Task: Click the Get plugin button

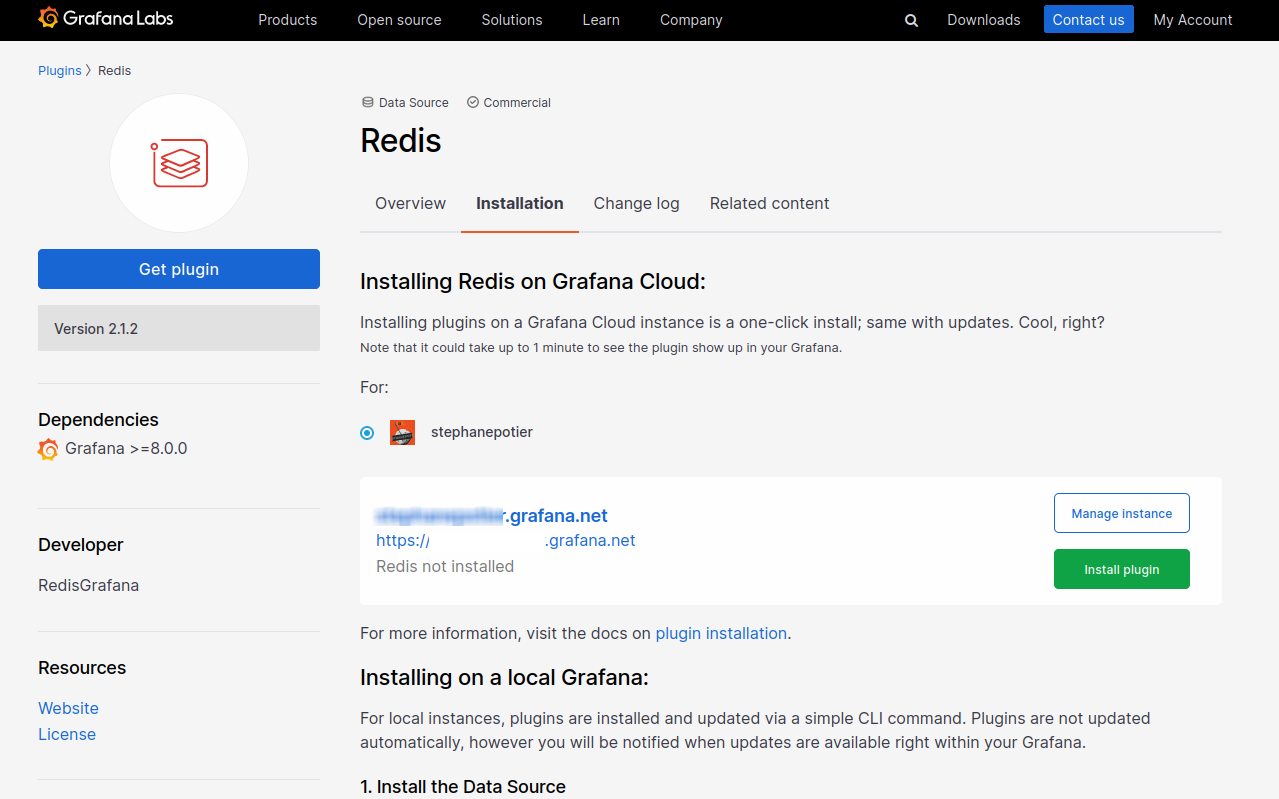Action: click(x=178, y=268)
